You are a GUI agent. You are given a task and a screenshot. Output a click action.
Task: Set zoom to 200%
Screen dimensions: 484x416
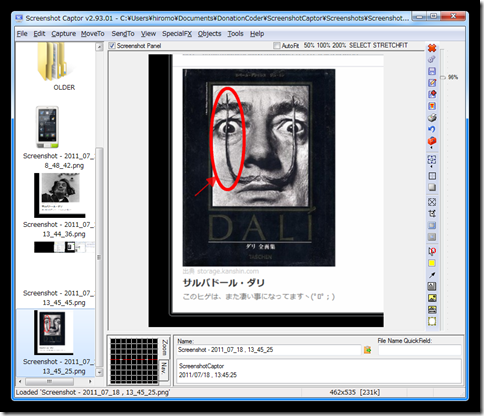click(x=339, y=45)
